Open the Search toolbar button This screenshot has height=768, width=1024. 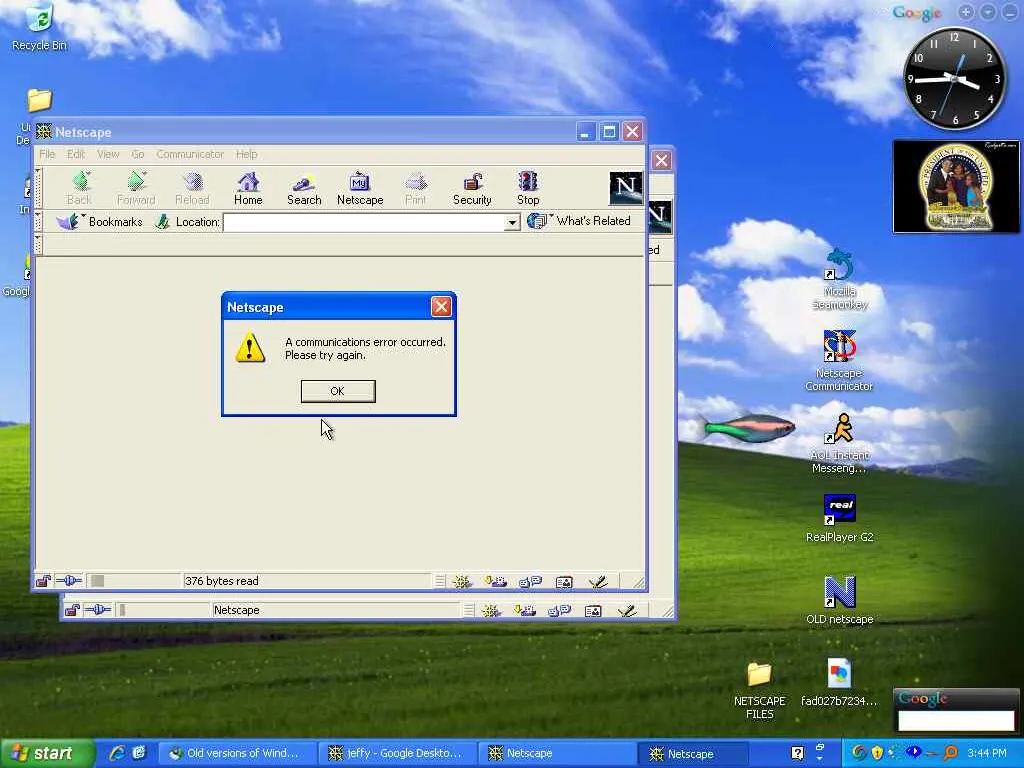point(304,188)
